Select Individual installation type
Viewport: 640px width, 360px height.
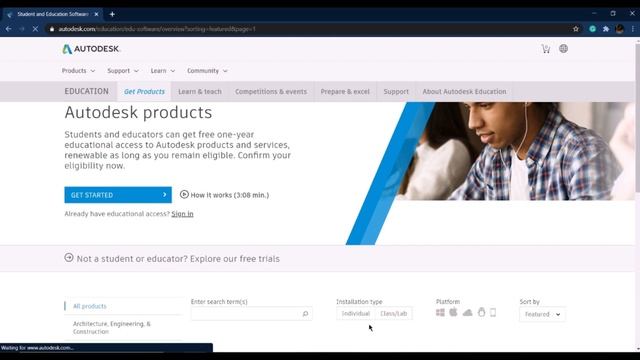[x=356, y=313]
